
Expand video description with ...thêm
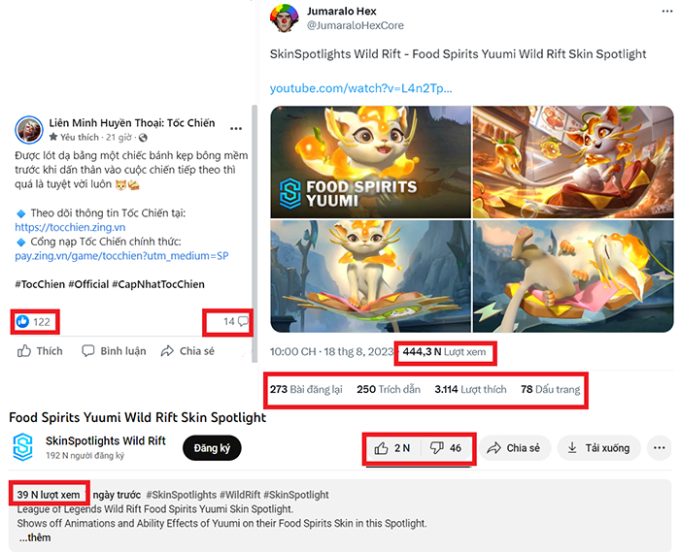coord(35,537)
